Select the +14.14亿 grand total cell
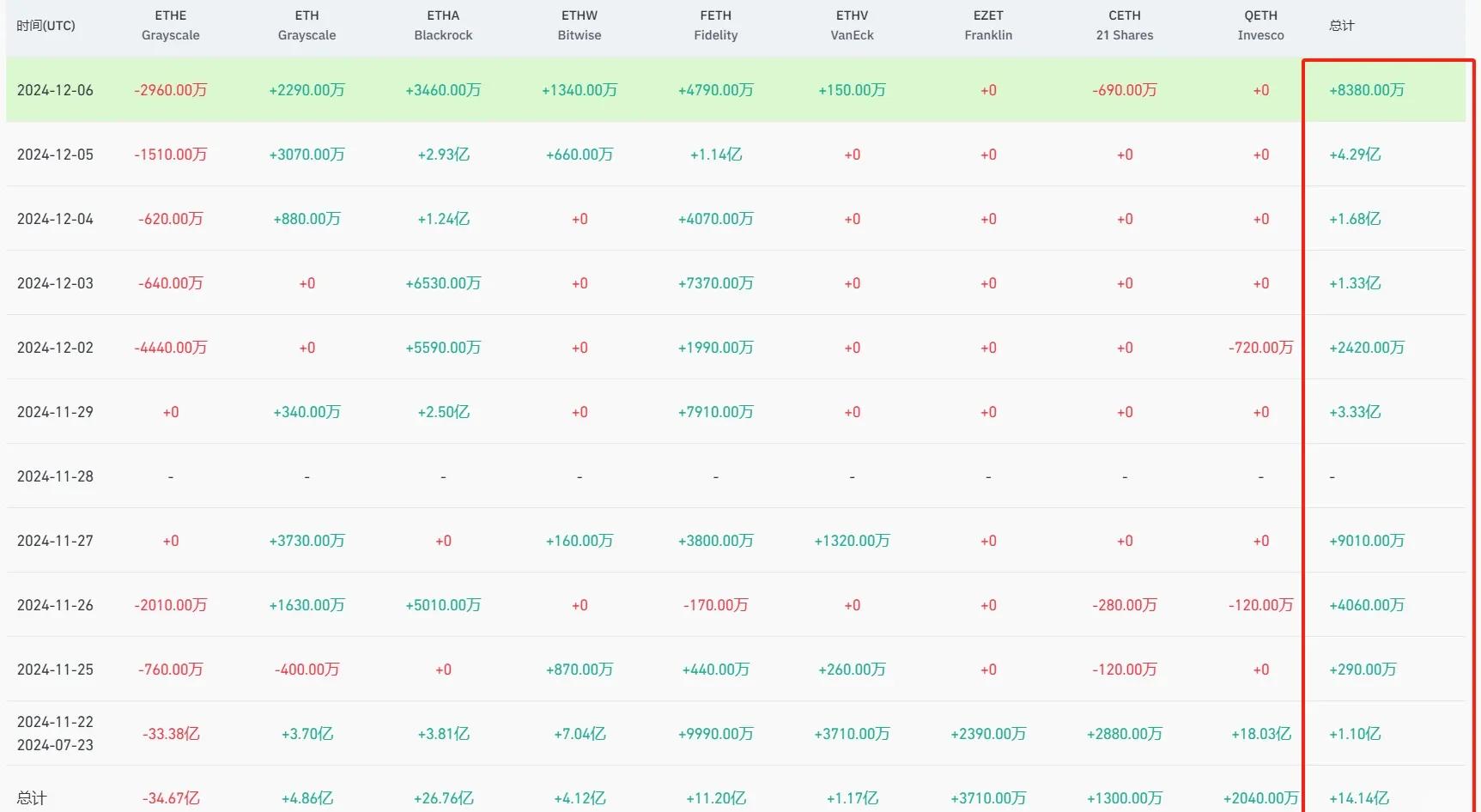This screenshot has width=1481, height=812. [1358, 798]
